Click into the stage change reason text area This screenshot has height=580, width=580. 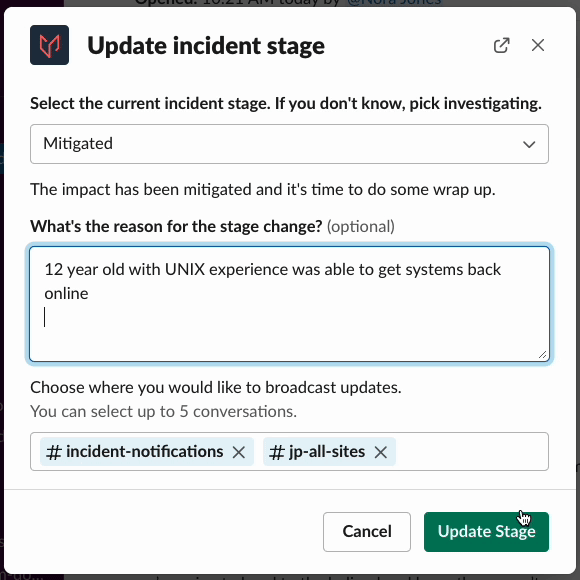[x=289, y=304]
